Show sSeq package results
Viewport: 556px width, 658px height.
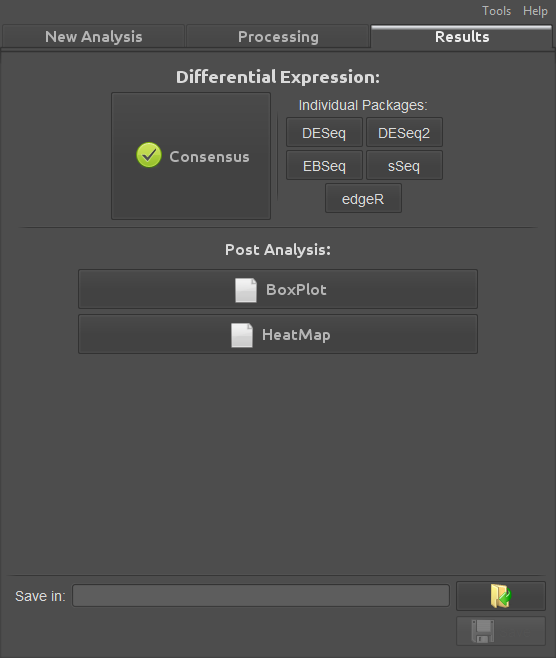tap(405, 165)
